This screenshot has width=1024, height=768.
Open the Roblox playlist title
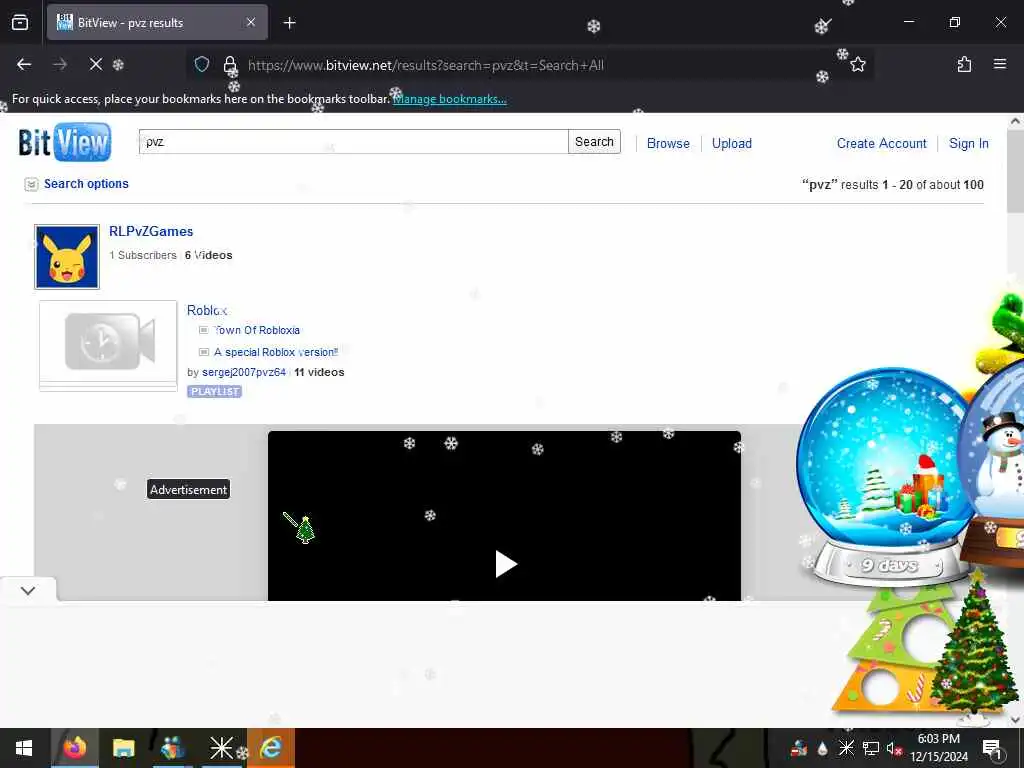coord(207,310)
